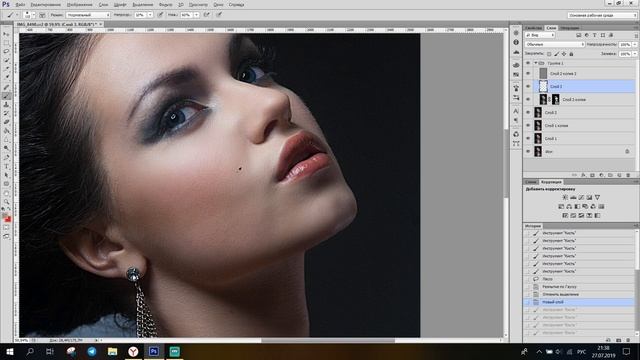The width and height of the screenshot is (640, 360).
Task: Select the Healing Brush tool
Action: tap(6, 87)
